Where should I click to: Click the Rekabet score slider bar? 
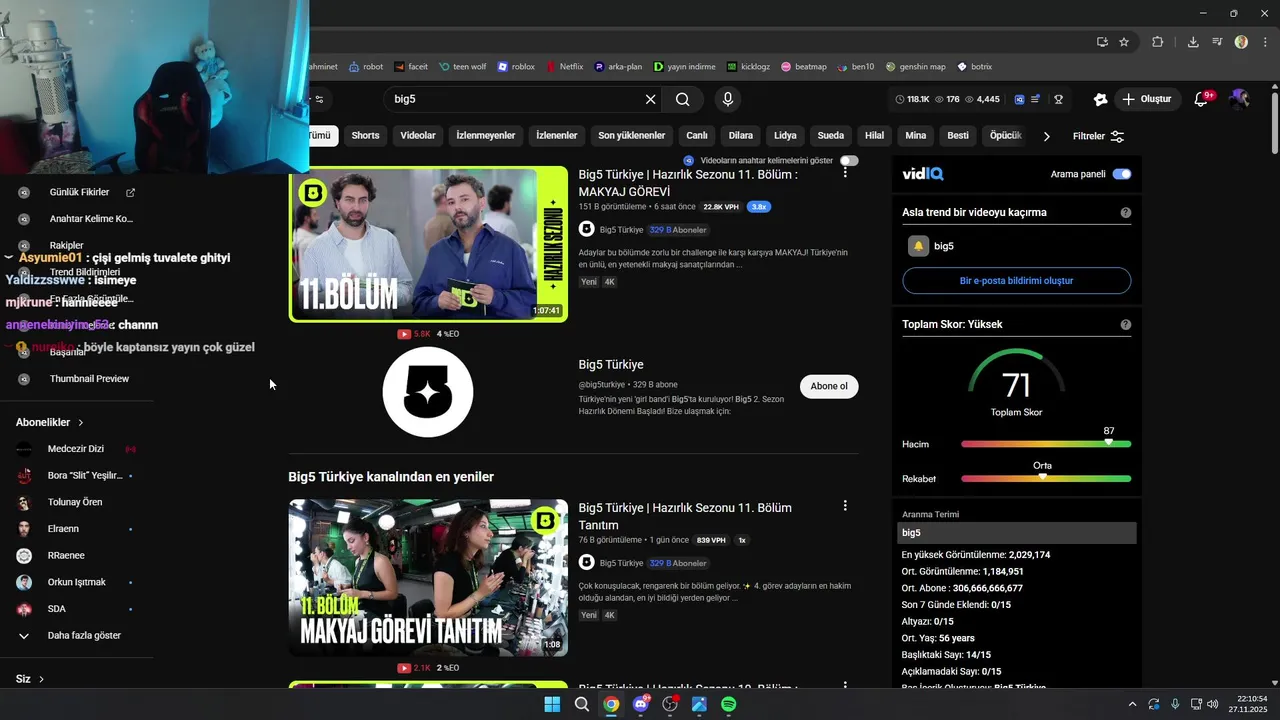(x=1046, y=479)
